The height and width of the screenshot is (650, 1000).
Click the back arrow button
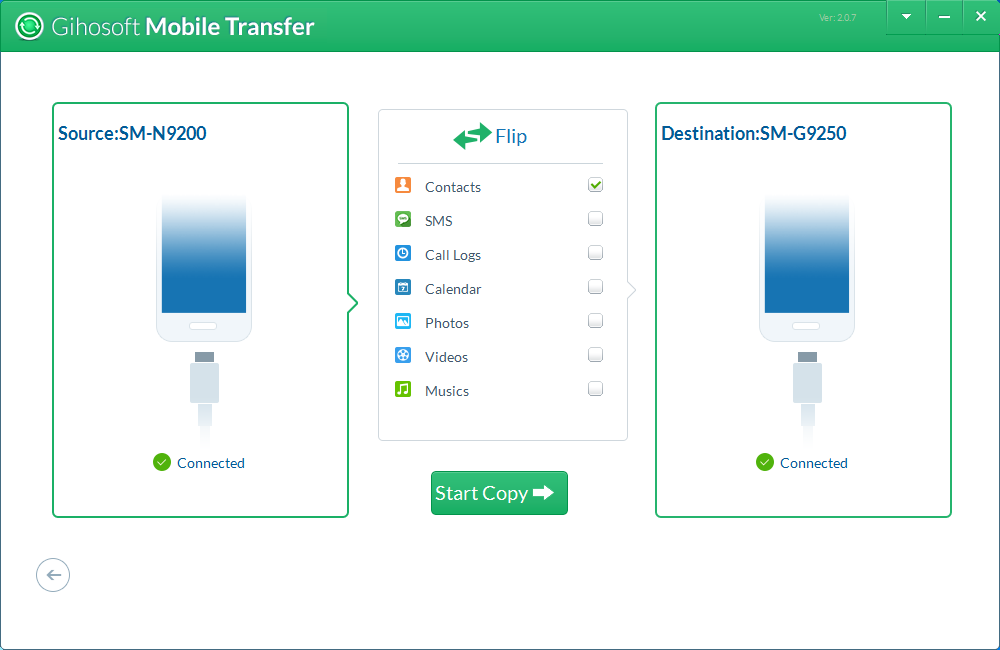[x=52, y=574]
